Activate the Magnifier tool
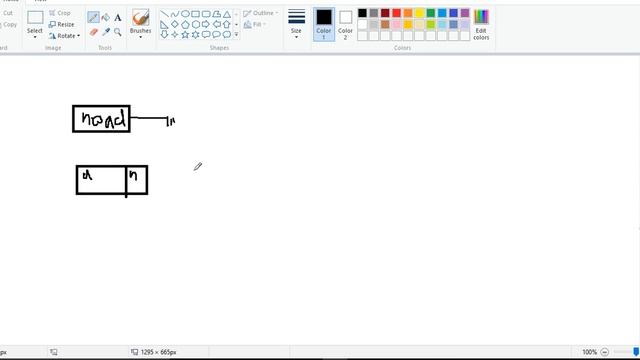 point(118,32)
